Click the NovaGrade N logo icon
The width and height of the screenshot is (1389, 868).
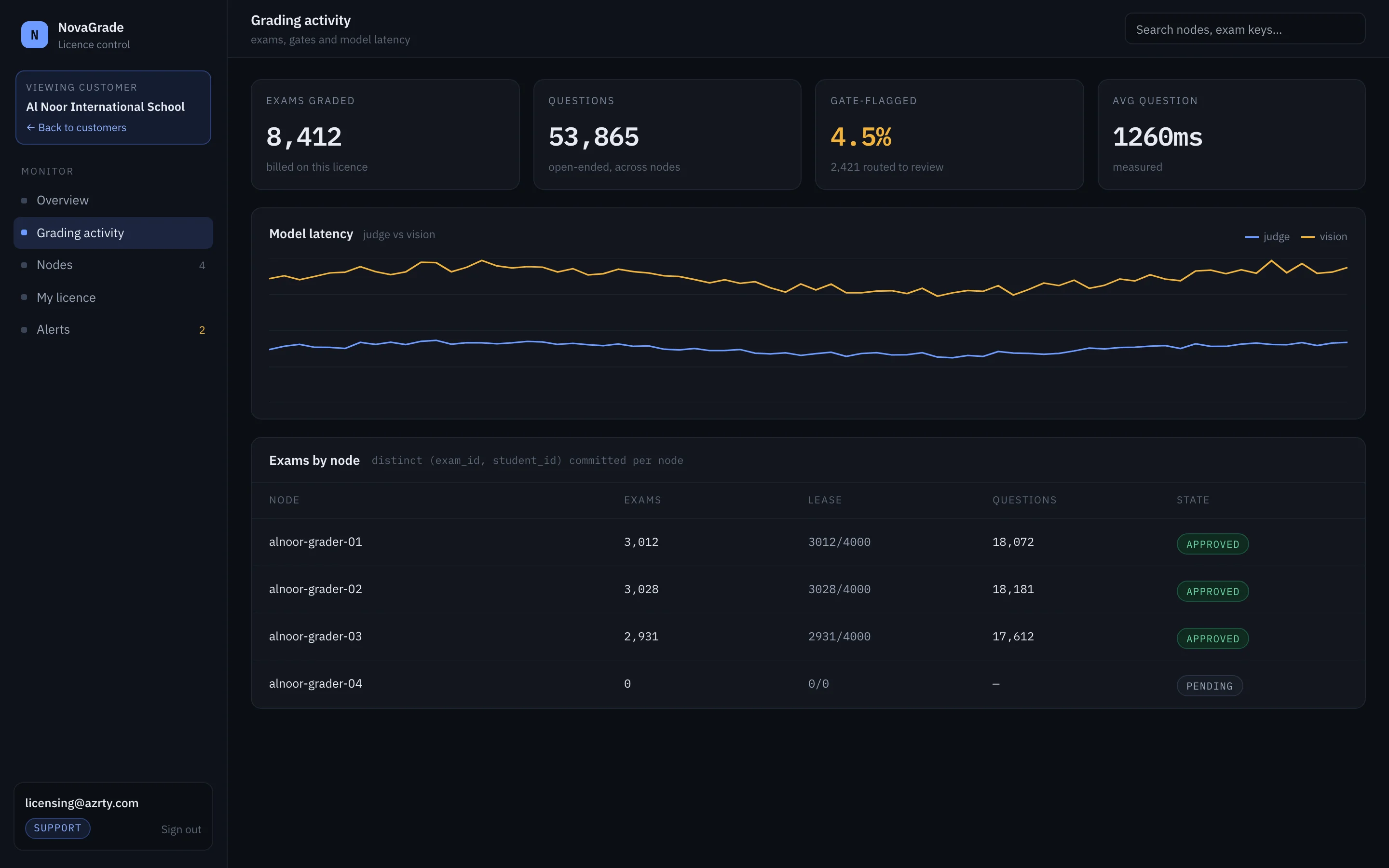pos(34,35)
